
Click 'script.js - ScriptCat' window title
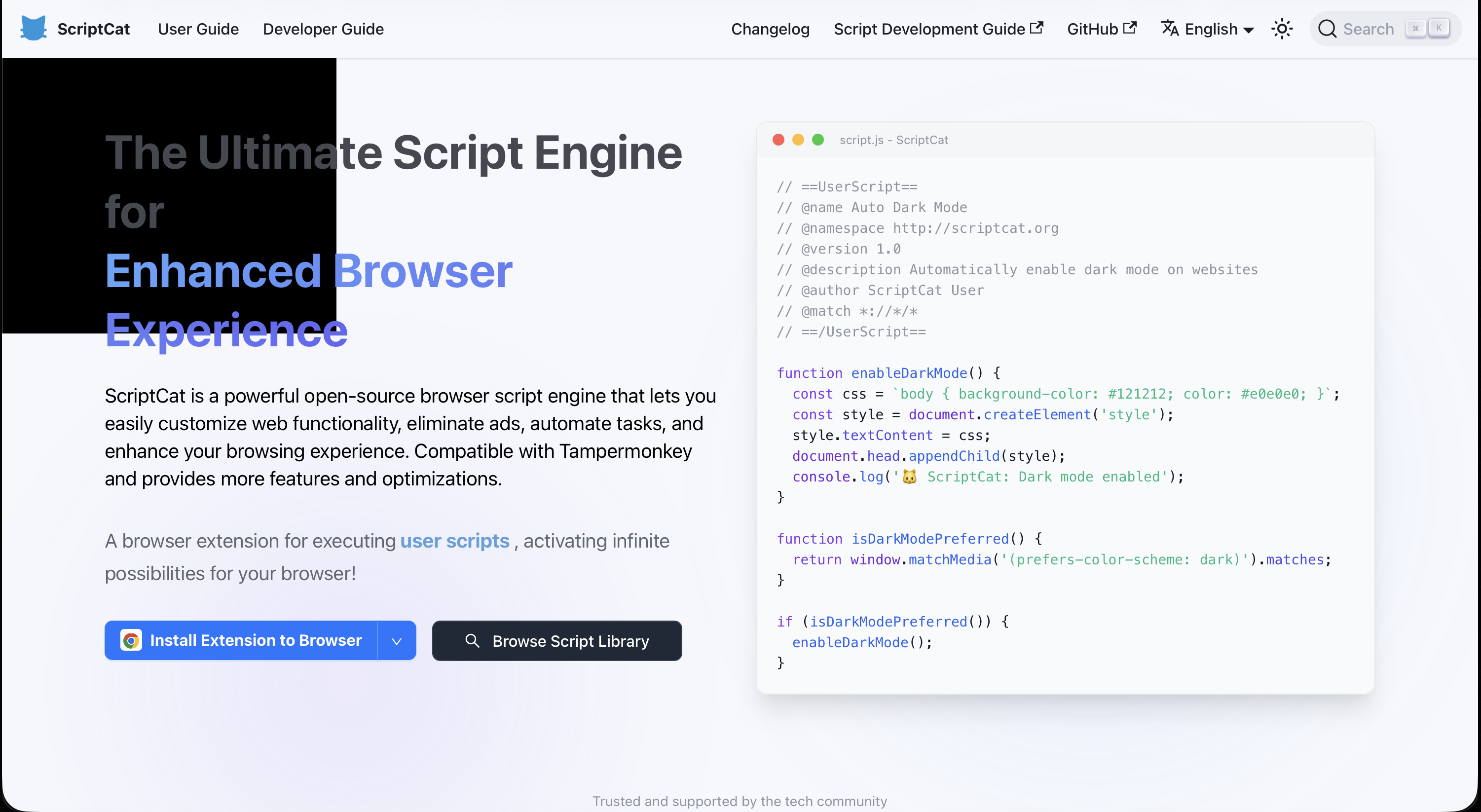pos(893,140)
